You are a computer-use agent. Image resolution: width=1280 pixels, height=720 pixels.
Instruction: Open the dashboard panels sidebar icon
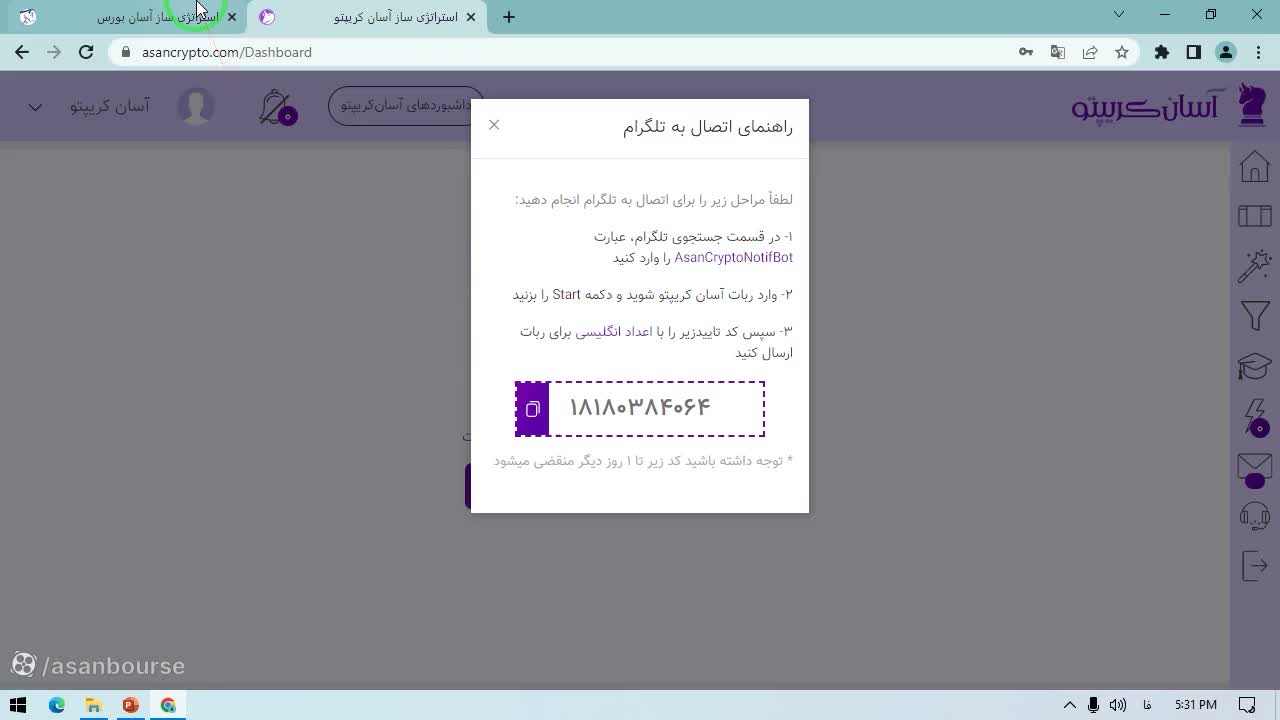pos(1254,216)
